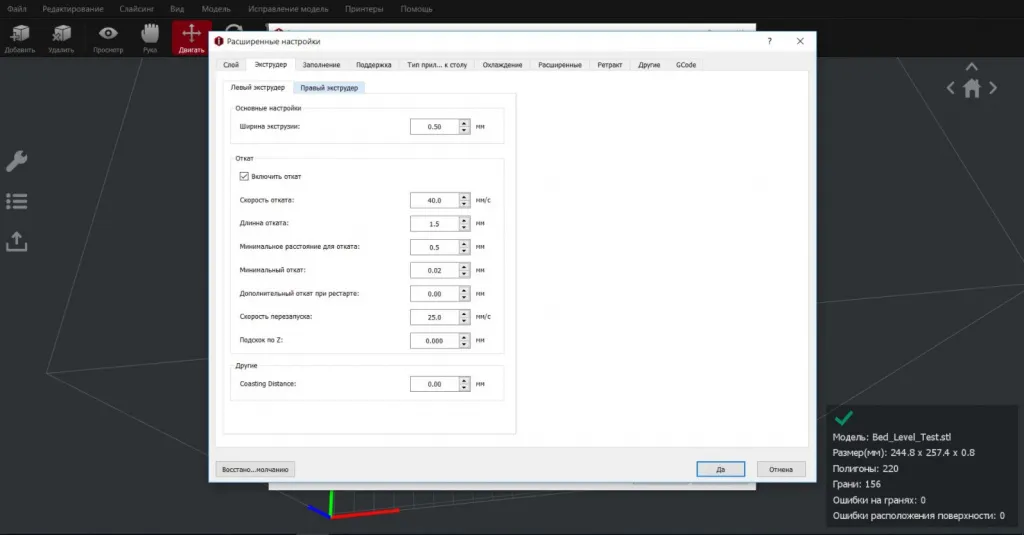Click the export upload icon in sidebar

click(x=17, y=241)
